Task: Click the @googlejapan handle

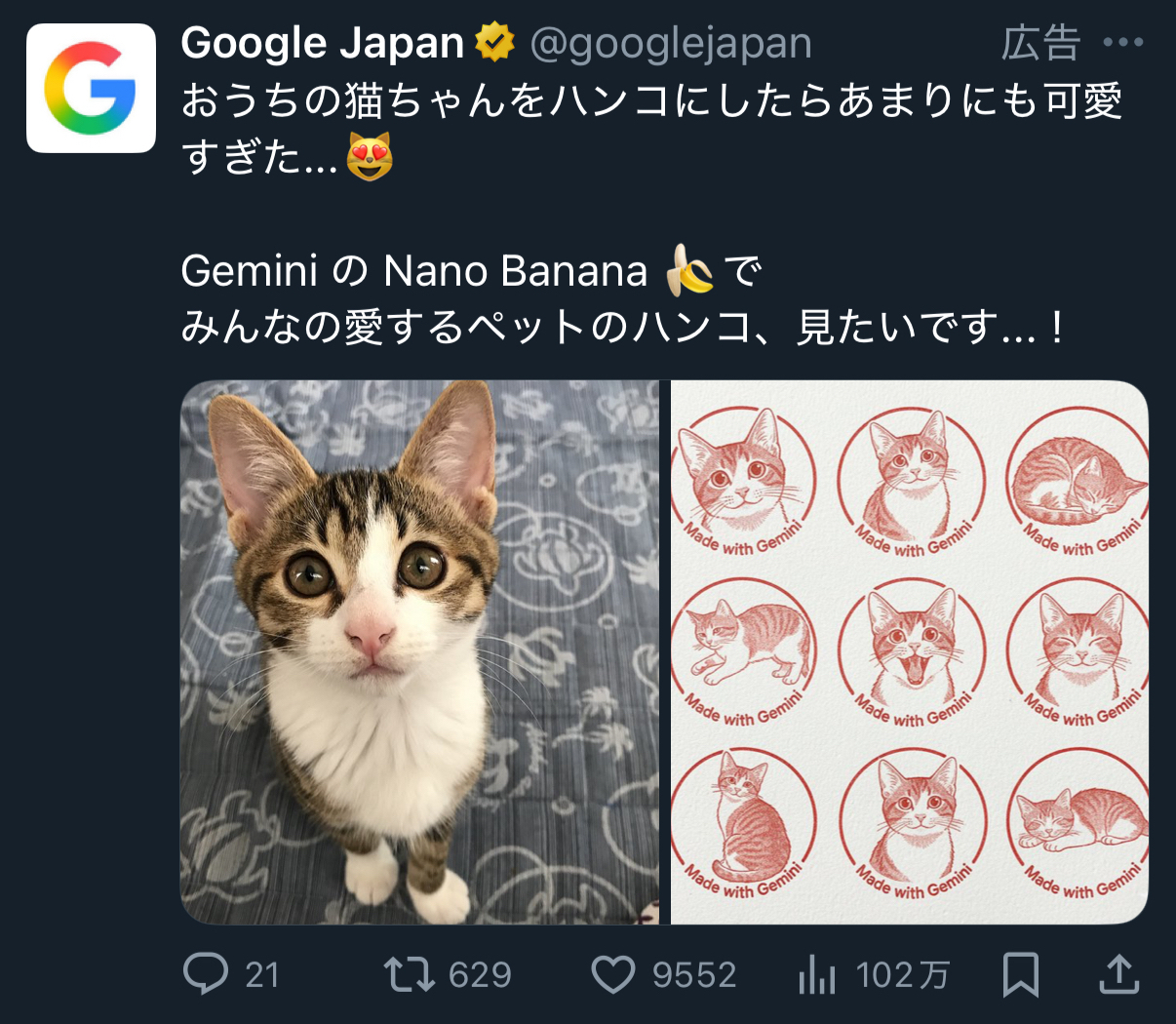Action: click(671, 43)
